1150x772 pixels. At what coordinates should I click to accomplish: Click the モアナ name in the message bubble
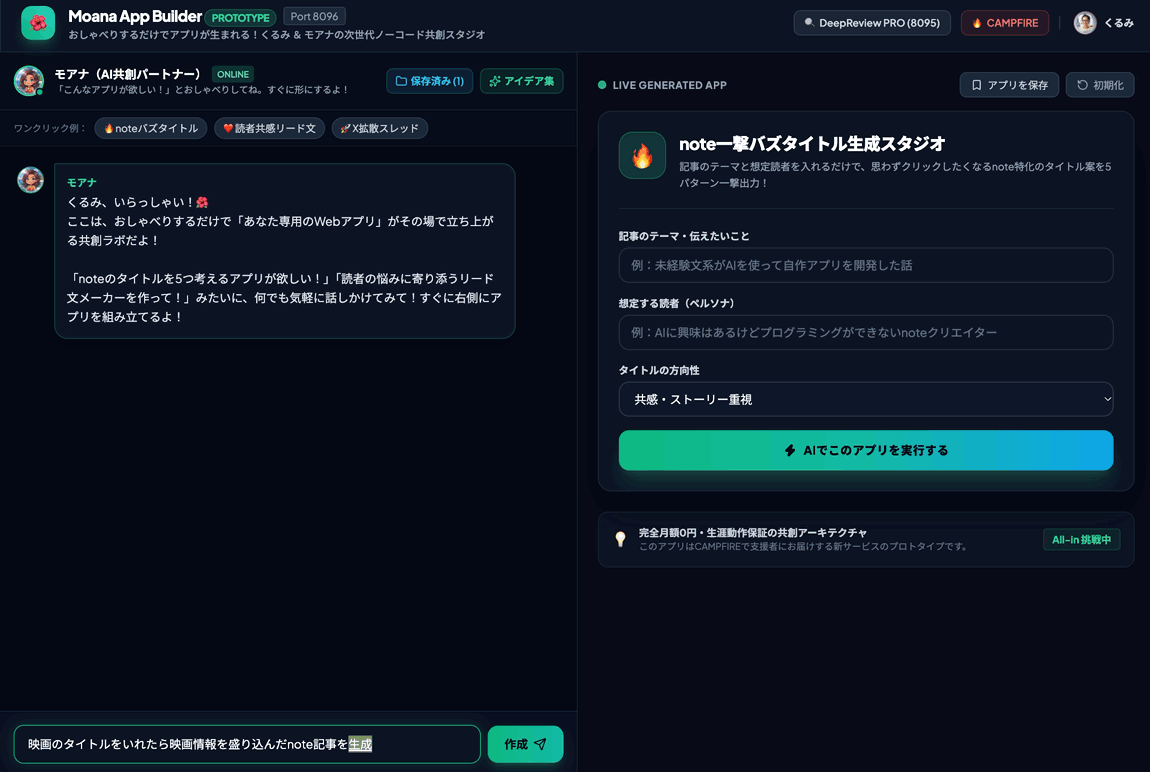pos(81,183)
